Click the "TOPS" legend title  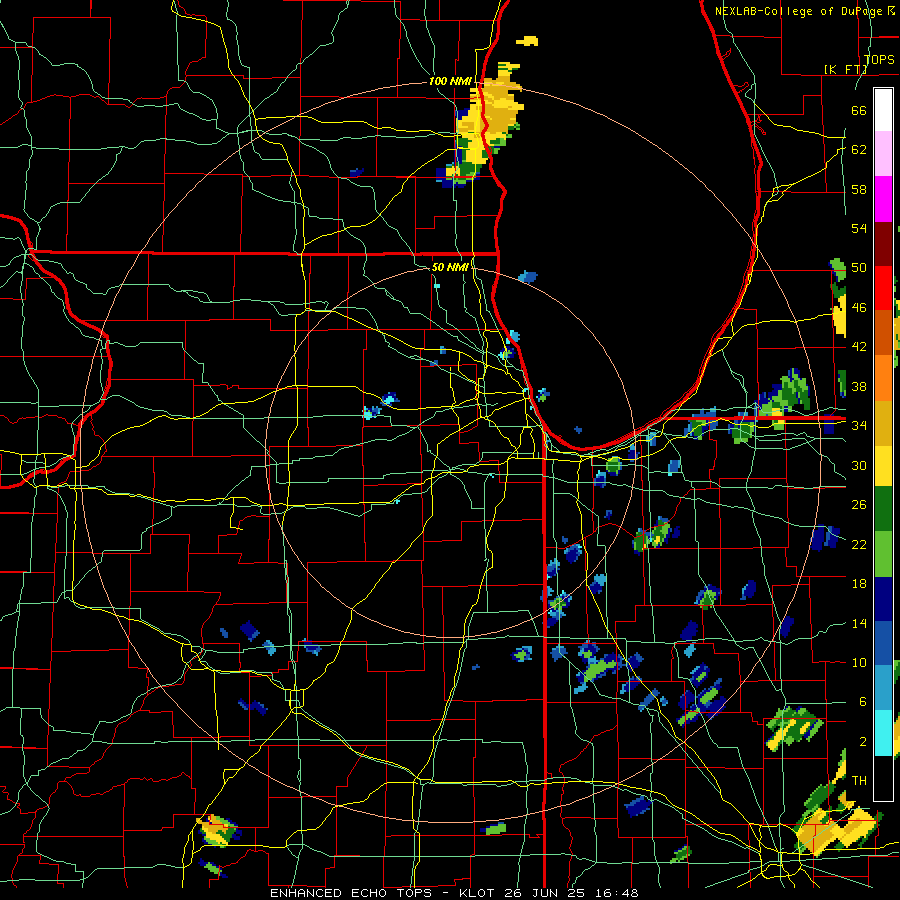click(x=879, y=59)
